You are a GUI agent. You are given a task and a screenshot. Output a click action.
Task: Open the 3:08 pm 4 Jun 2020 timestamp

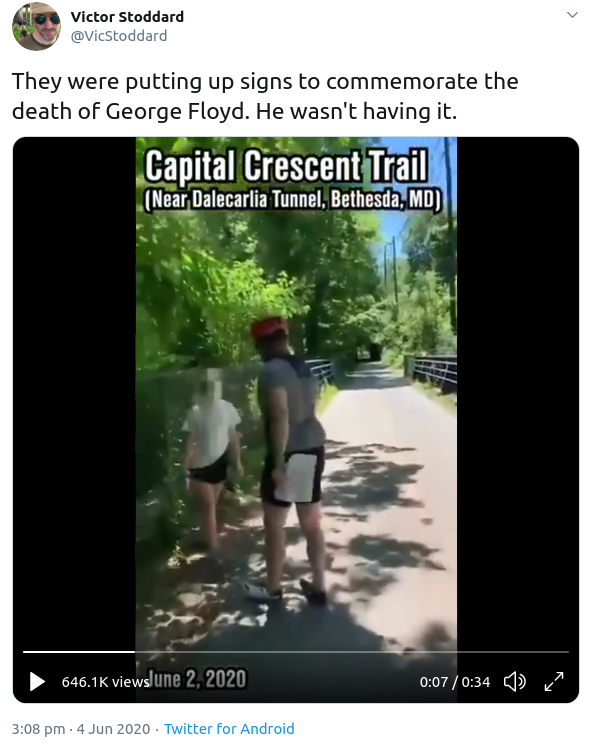(x=81, y=728)
